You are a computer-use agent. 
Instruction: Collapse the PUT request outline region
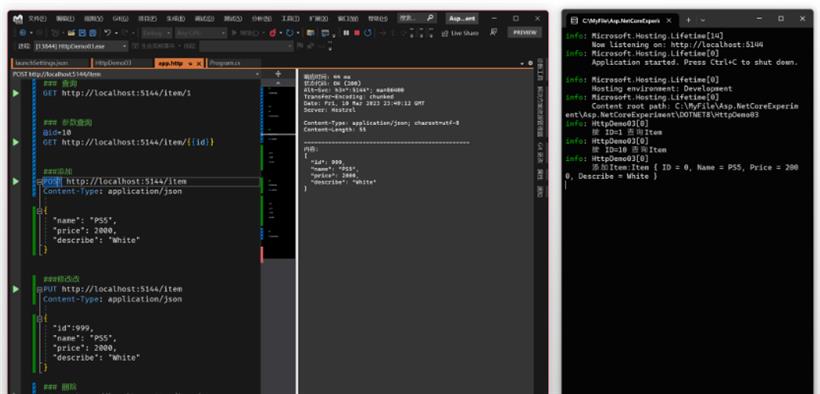39,289
